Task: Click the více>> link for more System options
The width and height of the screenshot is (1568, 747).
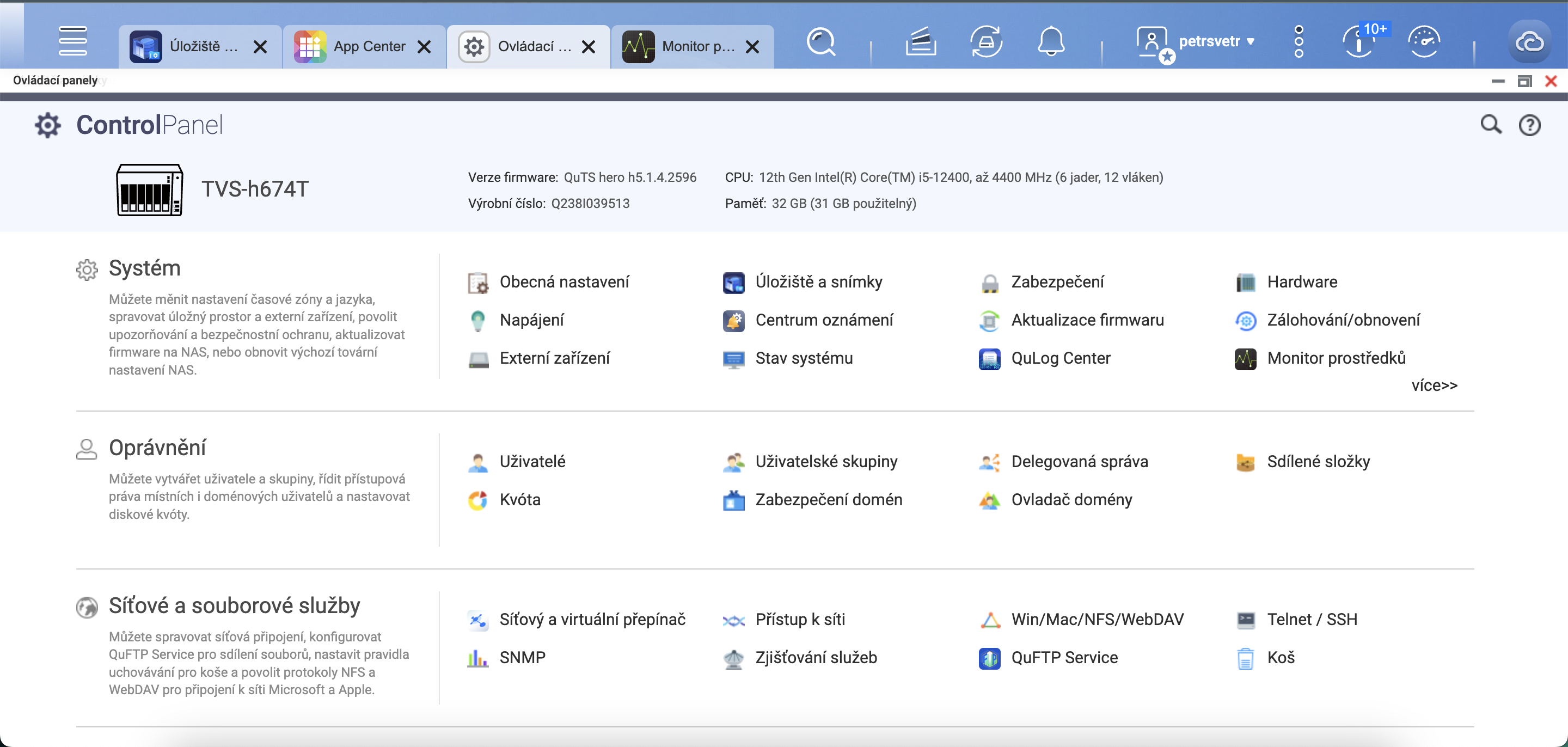Action: coord(1435,385)
